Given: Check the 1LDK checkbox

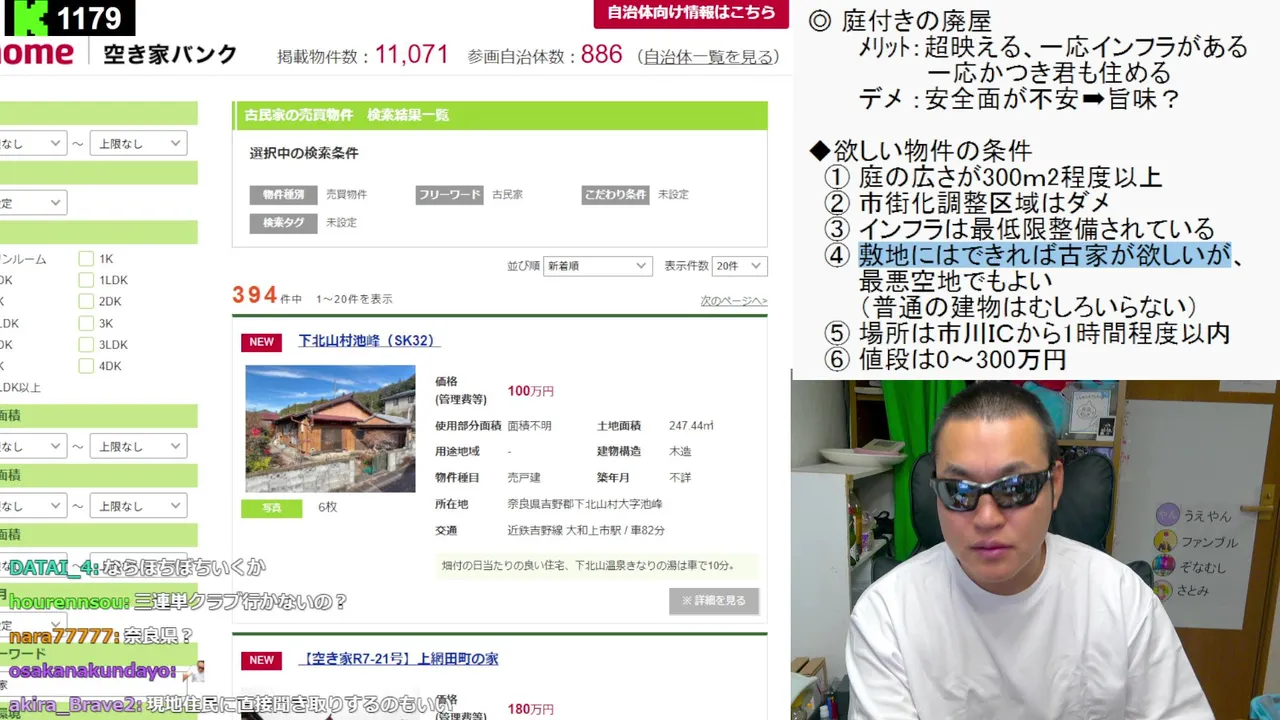Looking at the screenshot, I should pyautogui.click(x=86, y=280).
